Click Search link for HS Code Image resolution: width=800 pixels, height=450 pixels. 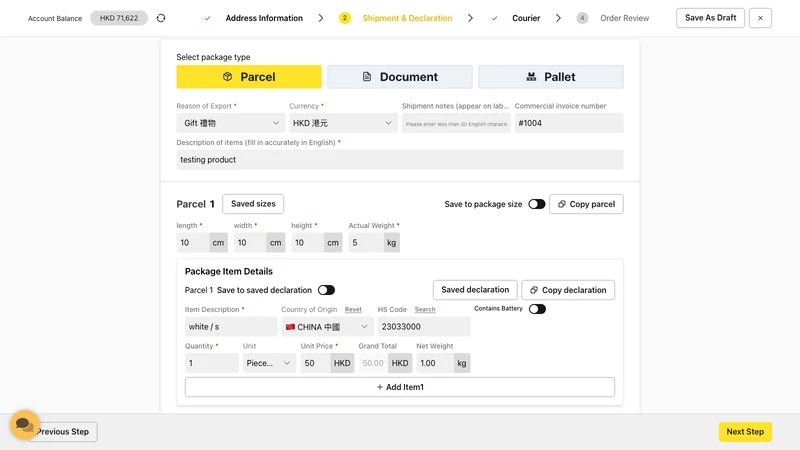(425, 310)
